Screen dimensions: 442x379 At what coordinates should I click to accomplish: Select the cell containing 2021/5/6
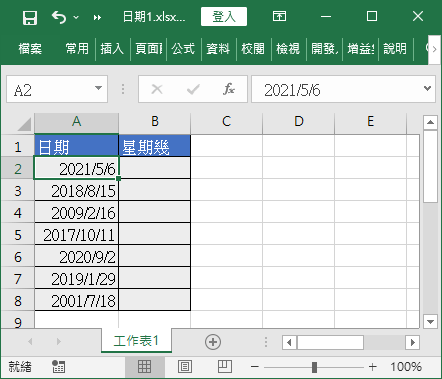coord(76,168)
